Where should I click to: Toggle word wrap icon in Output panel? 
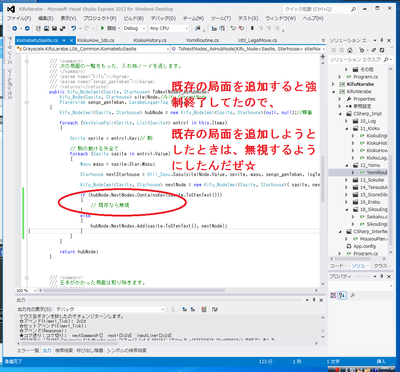215,309
